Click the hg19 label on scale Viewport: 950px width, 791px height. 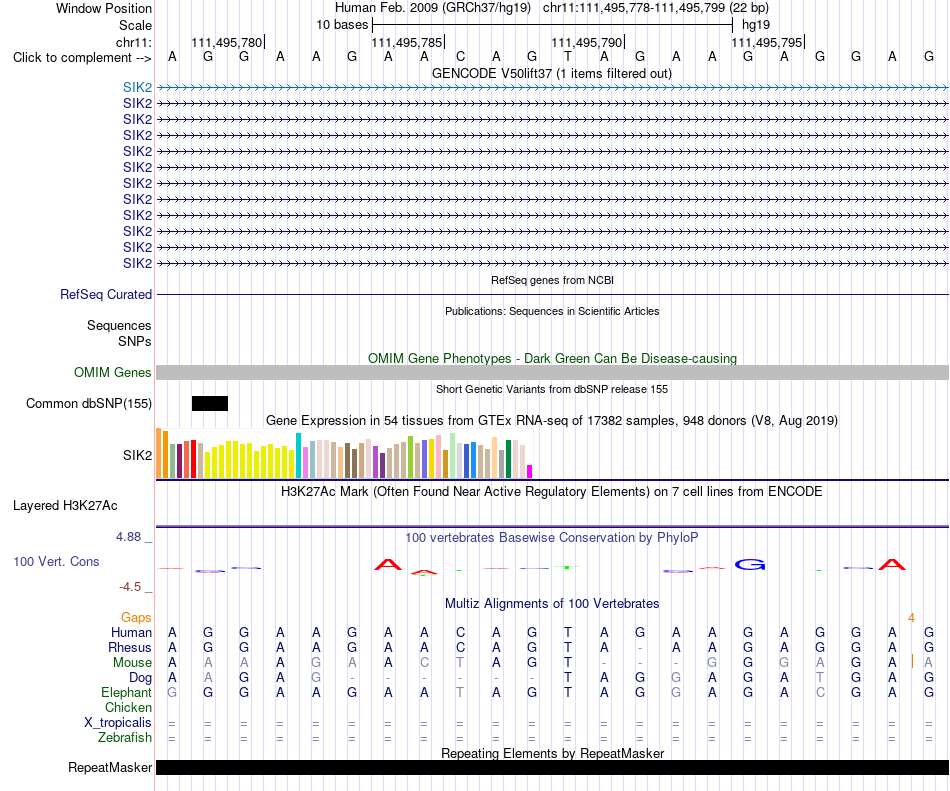click(756, 25)
